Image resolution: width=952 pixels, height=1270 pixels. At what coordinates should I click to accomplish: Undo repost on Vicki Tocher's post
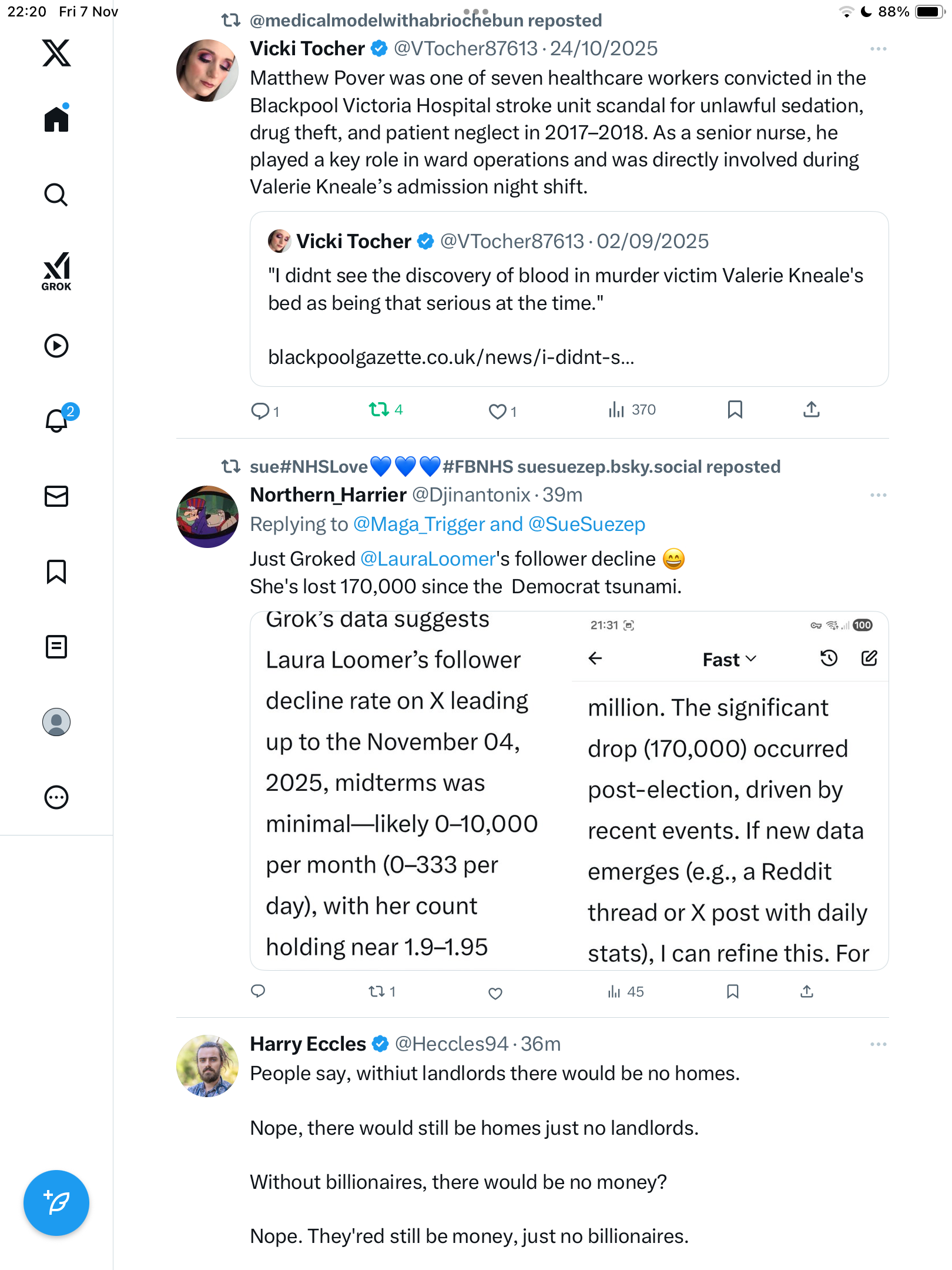(379, 410)
